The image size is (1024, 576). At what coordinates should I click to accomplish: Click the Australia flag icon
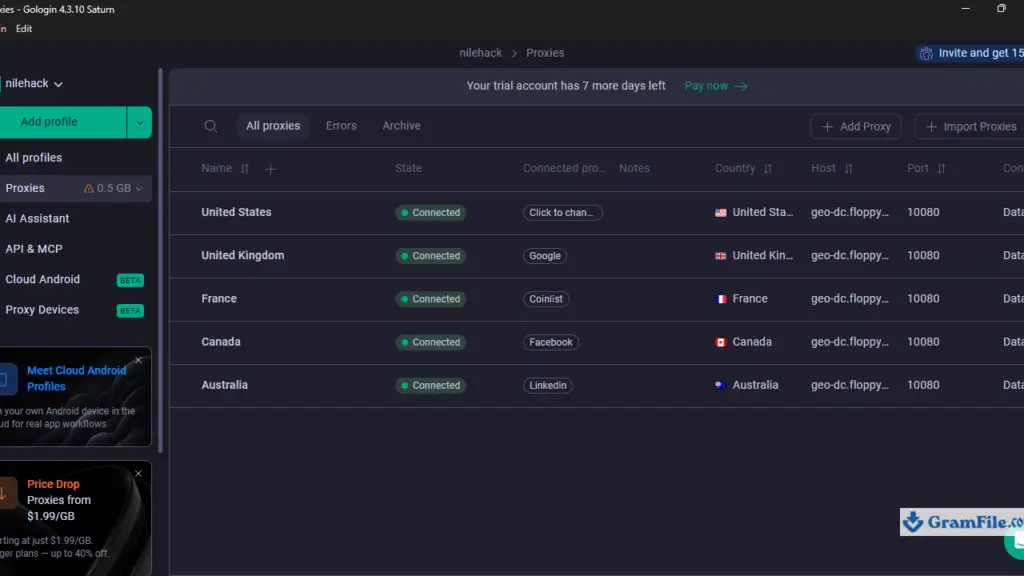pos(720,385)
